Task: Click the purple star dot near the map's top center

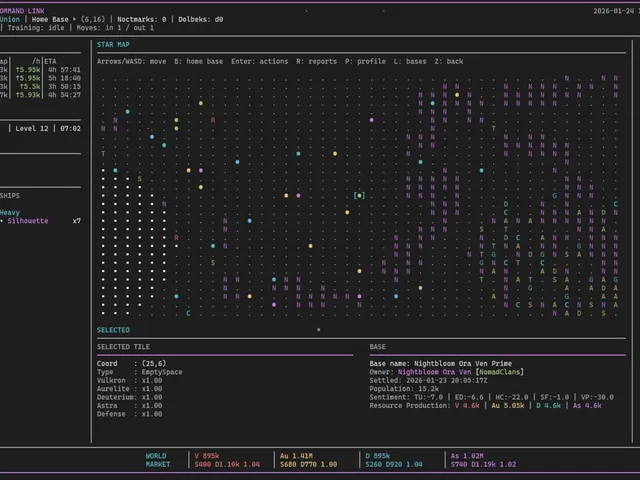Action: (371, 120)
